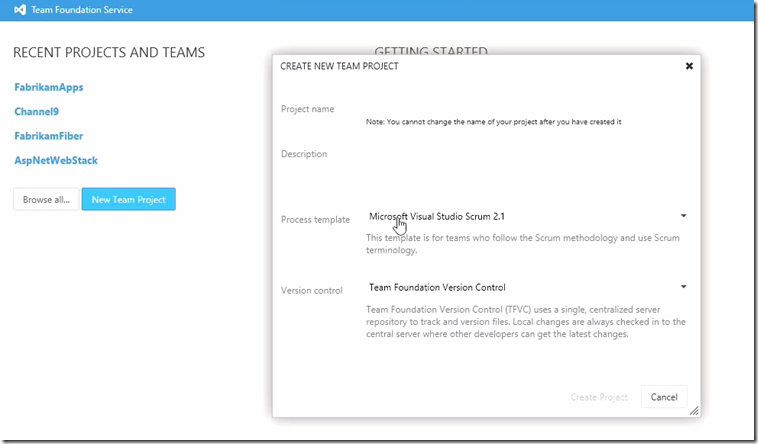Click the CREATE NEW TEAM PROJECT heading
758x444 pixels.
pos(339,66)
